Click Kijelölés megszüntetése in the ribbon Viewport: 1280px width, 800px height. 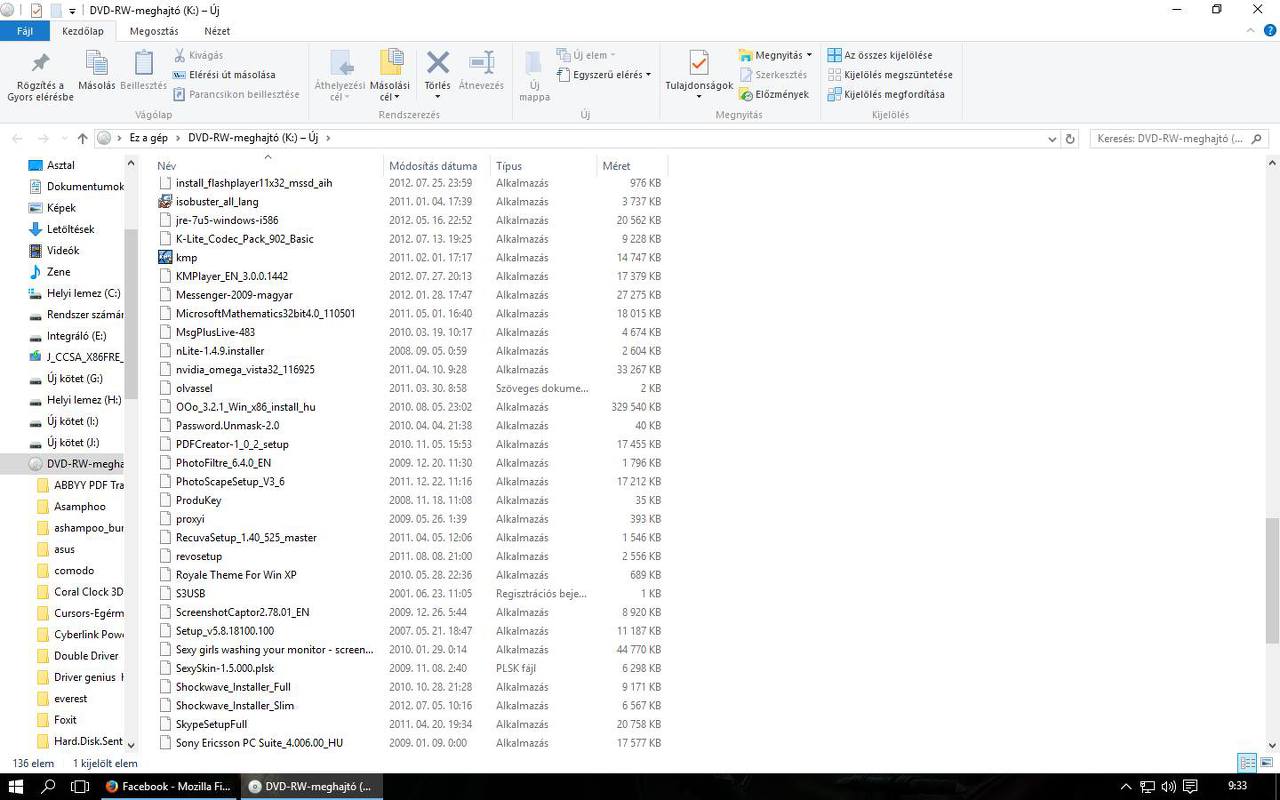pos(890,75)
